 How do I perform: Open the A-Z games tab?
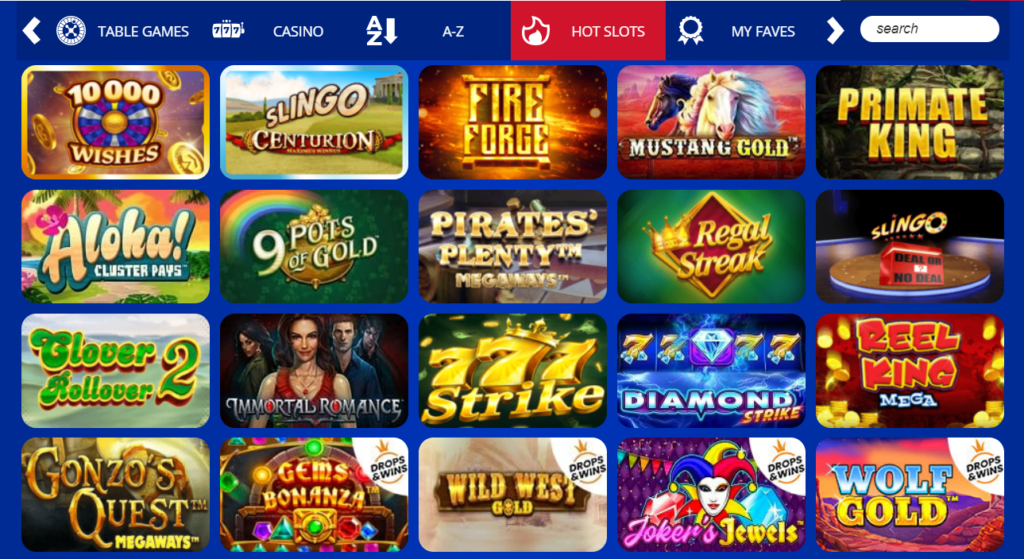(453, 31)
